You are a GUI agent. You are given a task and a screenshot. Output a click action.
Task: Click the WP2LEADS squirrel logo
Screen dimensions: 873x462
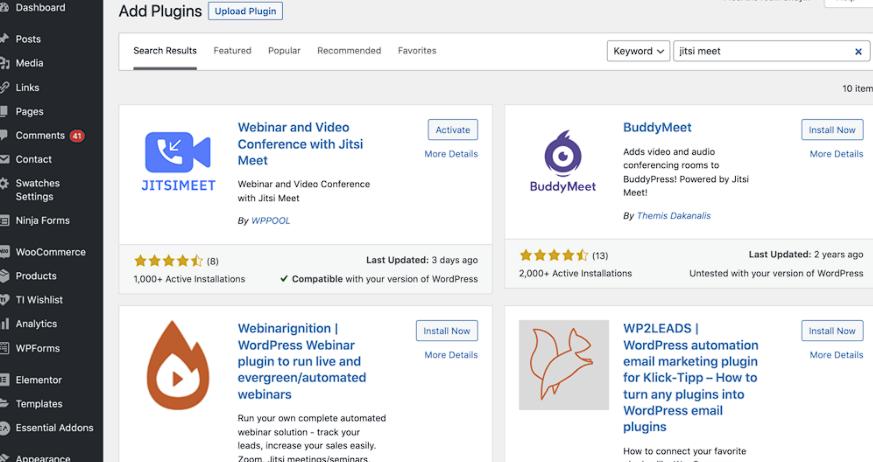[x=564, y=365]
